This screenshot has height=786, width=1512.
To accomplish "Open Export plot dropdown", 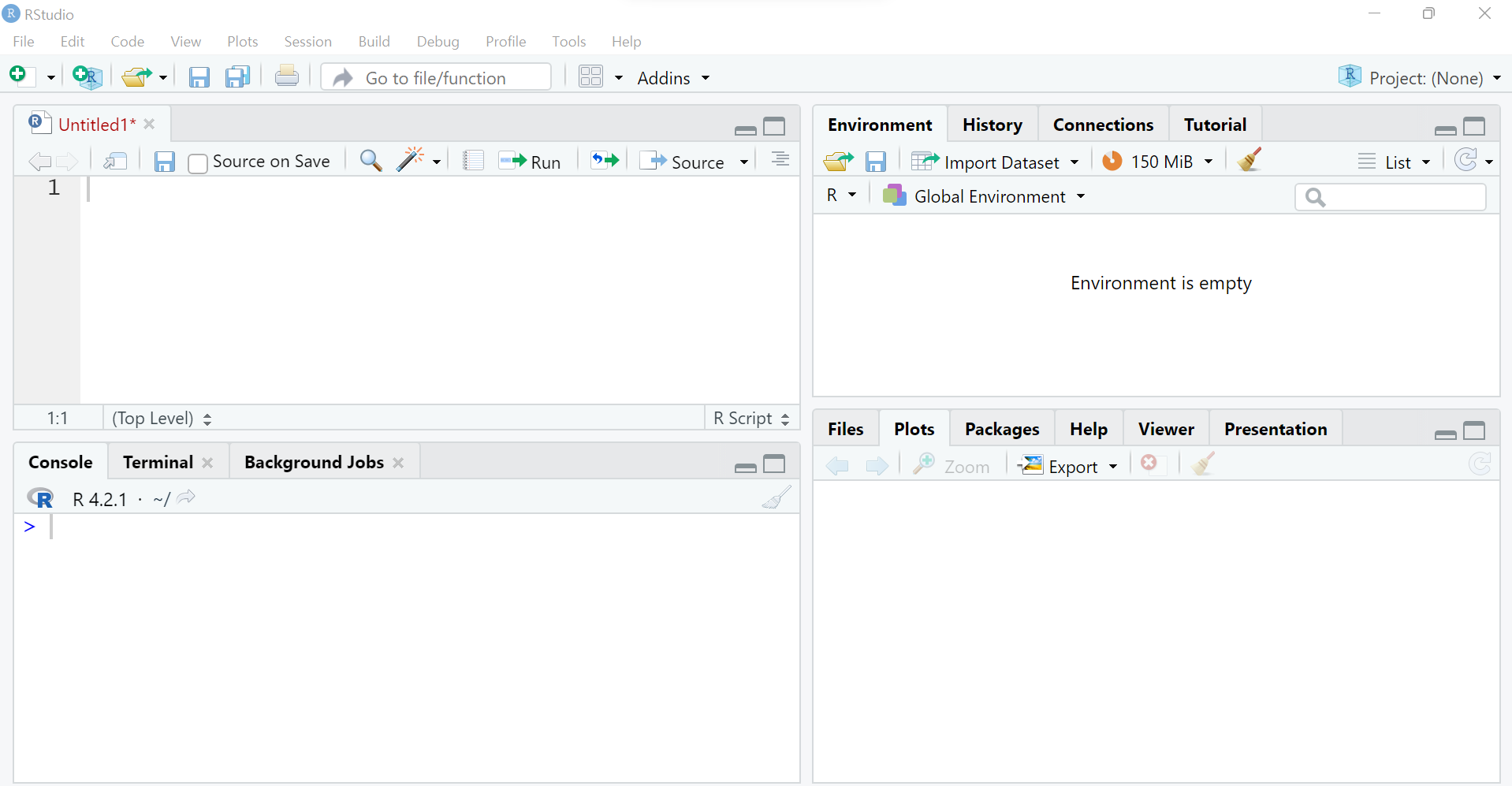I will click(x=1068, y=466).
